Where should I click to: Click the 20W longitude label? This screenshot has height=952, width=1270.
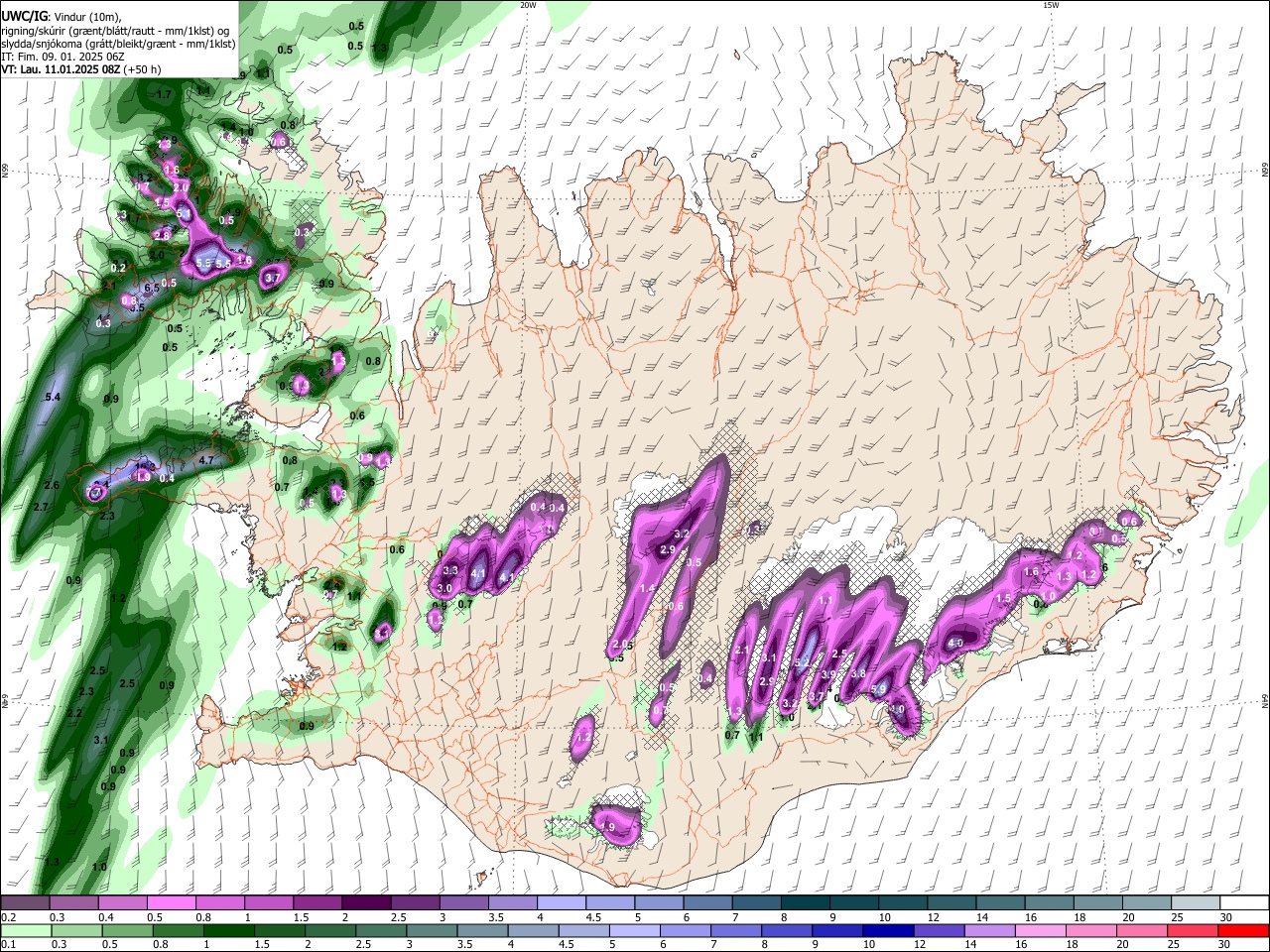tap(528, 5)
